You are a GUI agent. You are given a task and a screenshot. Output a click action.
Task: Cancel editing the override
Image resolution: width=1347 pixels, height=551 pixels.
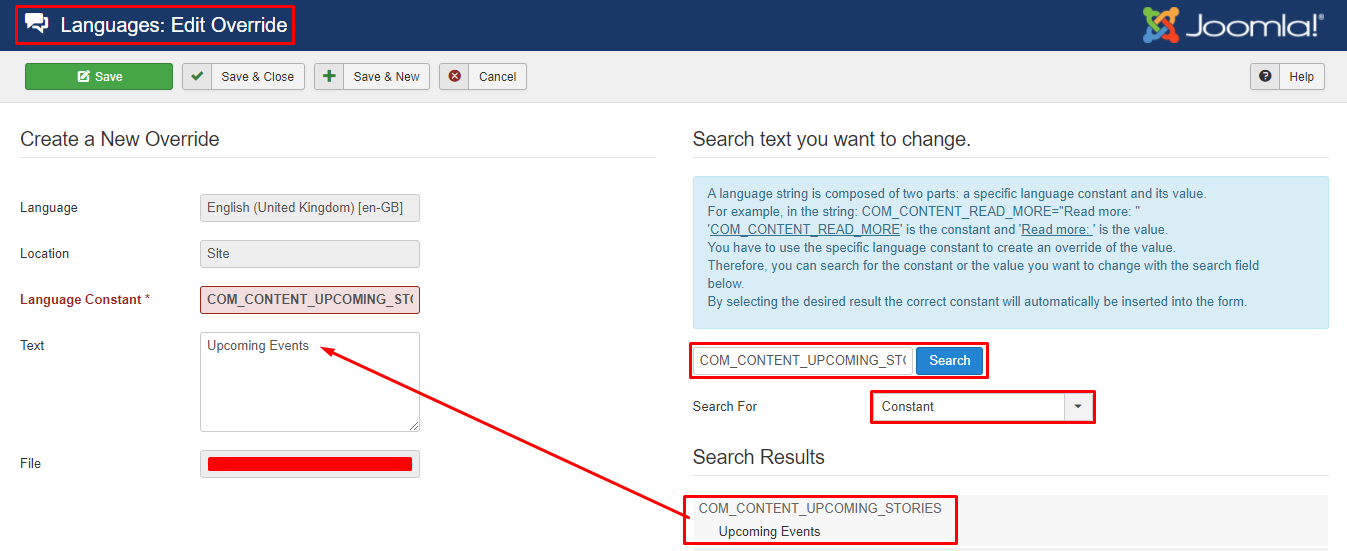pos(483,77)
